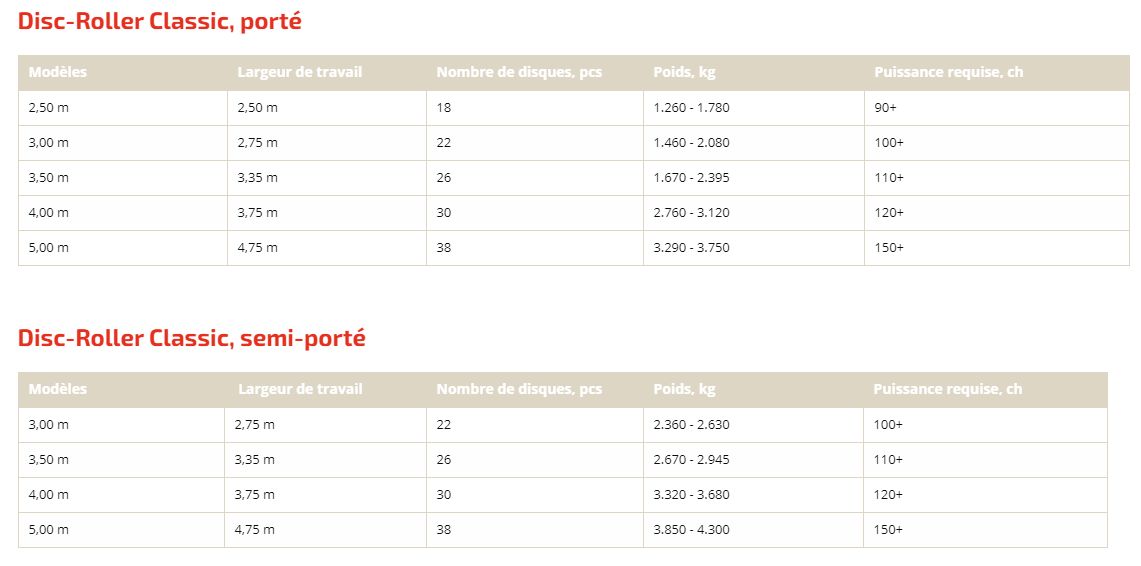
Task: Click Puissance requise header in semi-porté table
Action: pos(947,389)
